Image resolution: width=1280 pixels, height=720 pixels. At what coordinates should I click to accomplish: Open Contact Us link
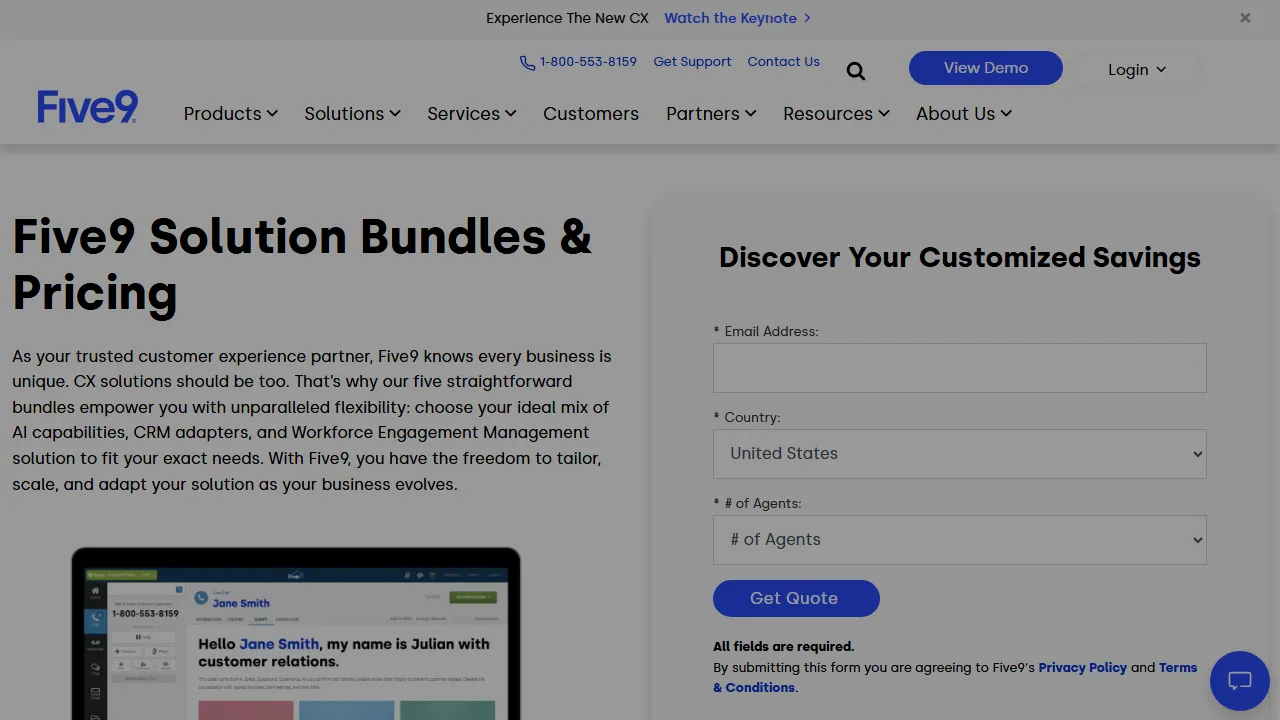click(x=783, y=62)
